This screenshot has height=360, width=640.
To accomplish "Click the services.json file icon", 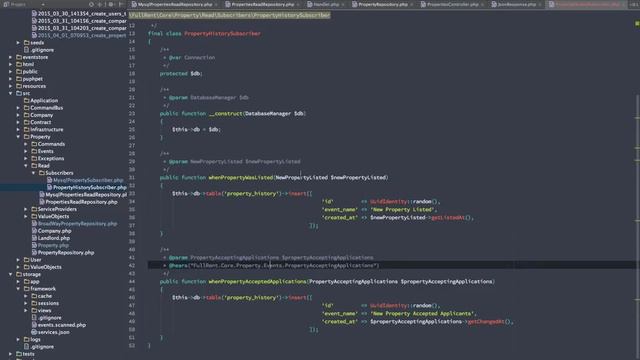I will pyautogui.click(x=34, y=332).
